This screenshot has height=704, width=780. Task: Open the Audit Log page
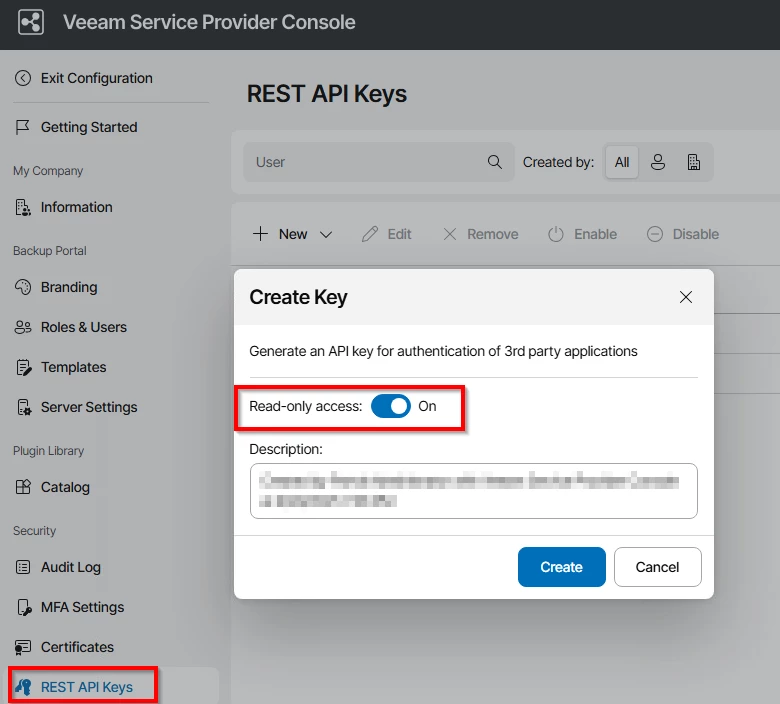click(x=70, y=567)
